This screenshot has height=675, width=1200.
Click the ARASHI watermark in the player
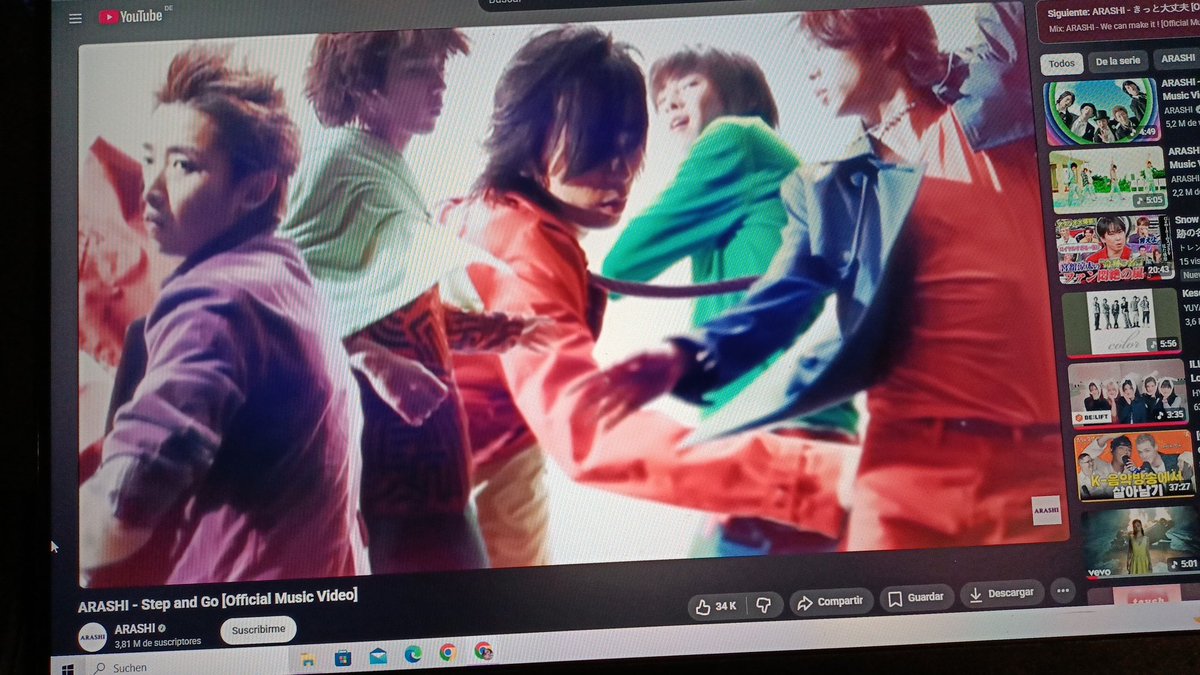1045,509
